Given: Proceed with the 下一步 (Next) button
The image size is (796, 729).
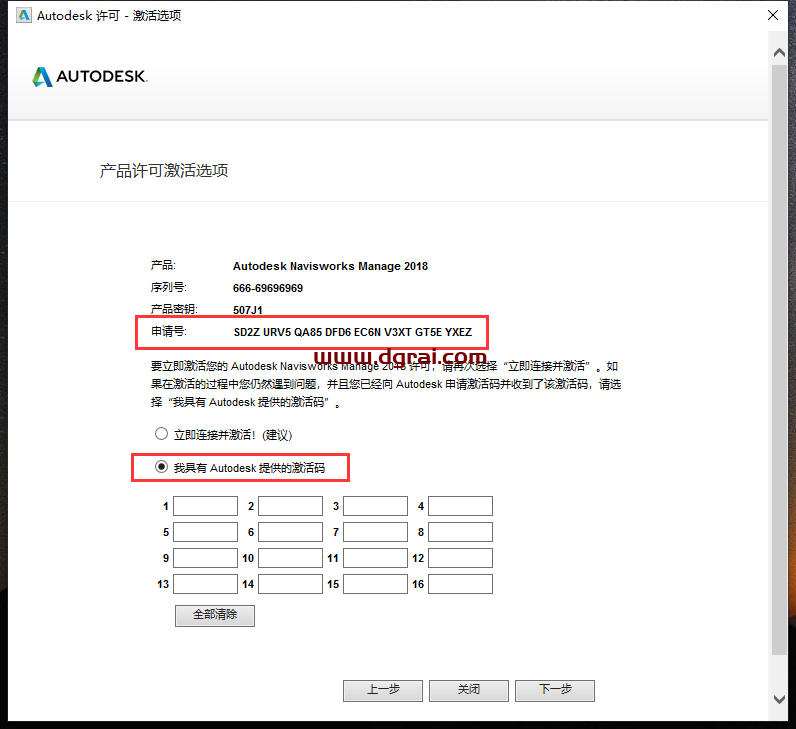Looking at the screenshot, I should point(555,690).
